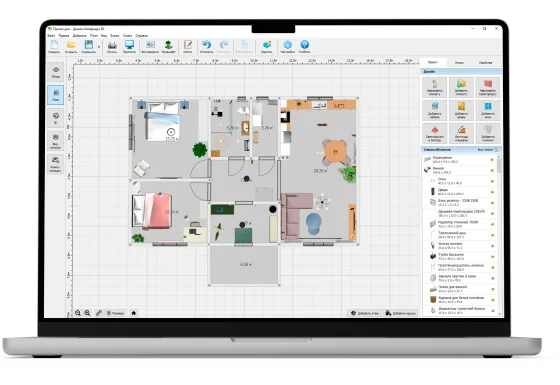Open the dropdown arrow beside Save icon
The height and width of the screenshot is (385, 560).
point(99,47)
